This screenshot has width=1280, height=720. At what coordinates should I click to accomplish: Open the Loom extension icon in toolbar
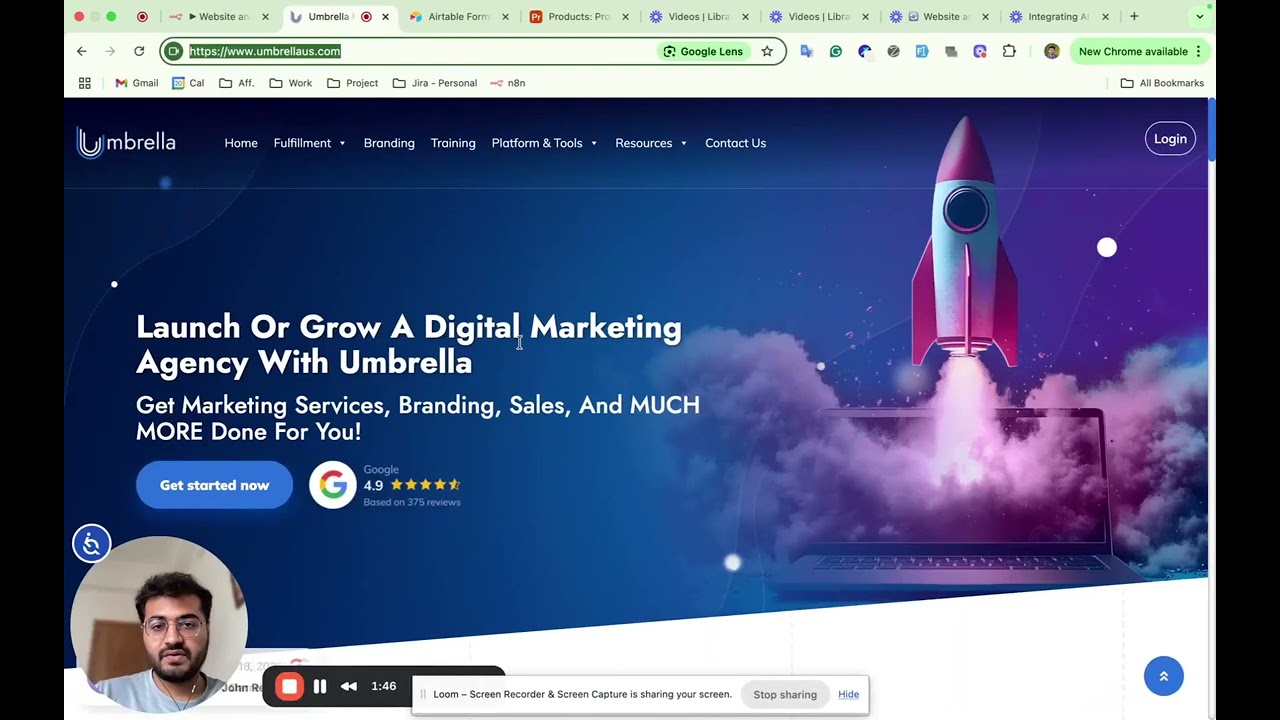coord(980,51)
